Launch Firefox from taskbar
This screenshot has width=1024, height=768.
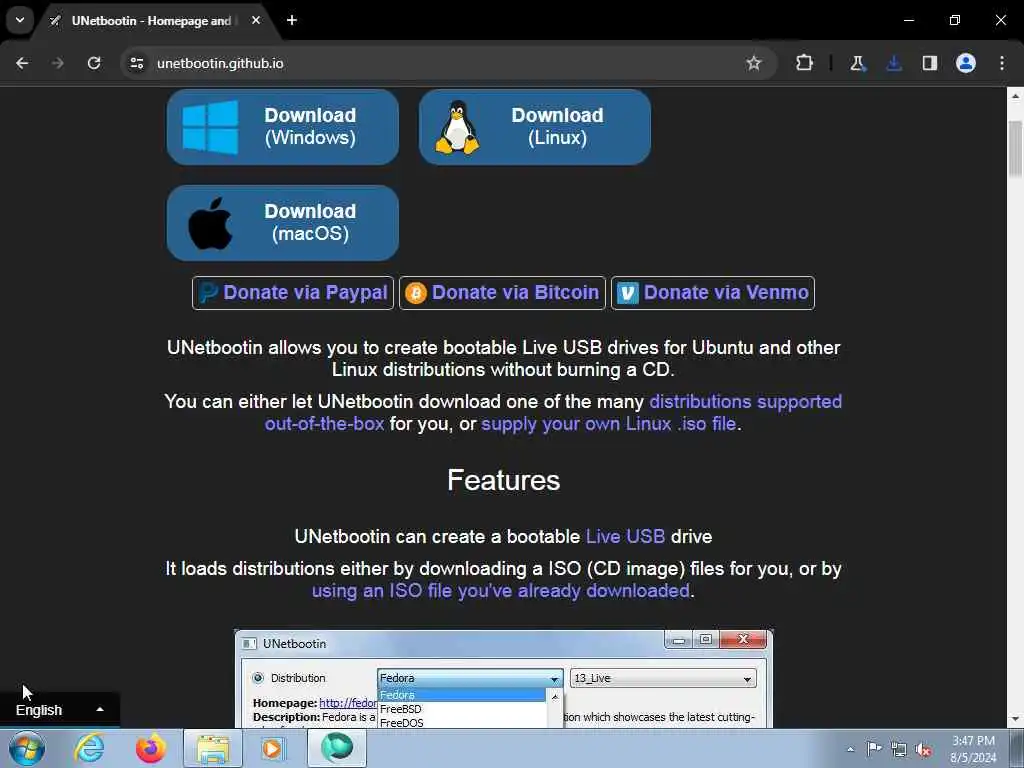(x=151, y=748)
